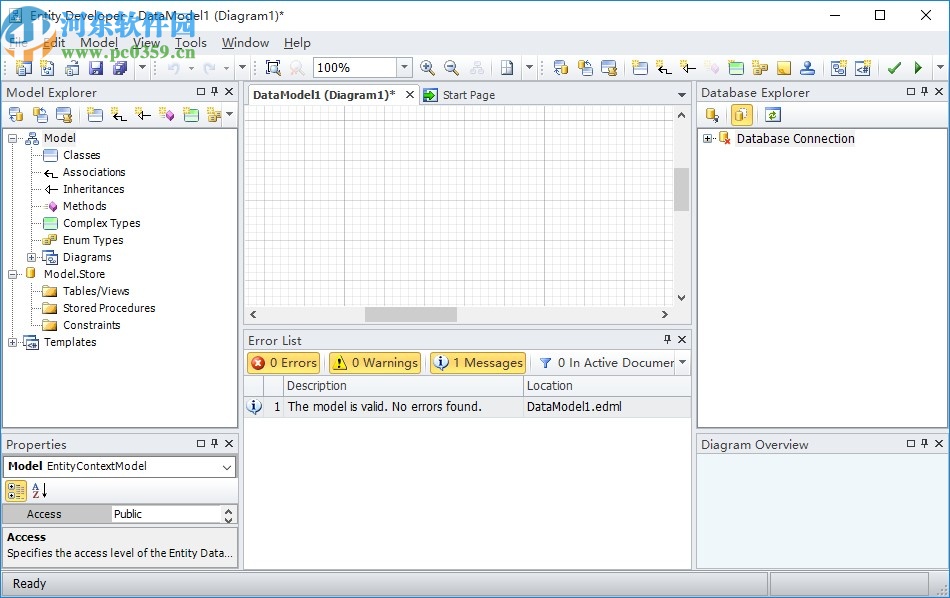The image size is (950, 598).
Task: Switch to the Start Page tab
Action: tap(460, 95)
